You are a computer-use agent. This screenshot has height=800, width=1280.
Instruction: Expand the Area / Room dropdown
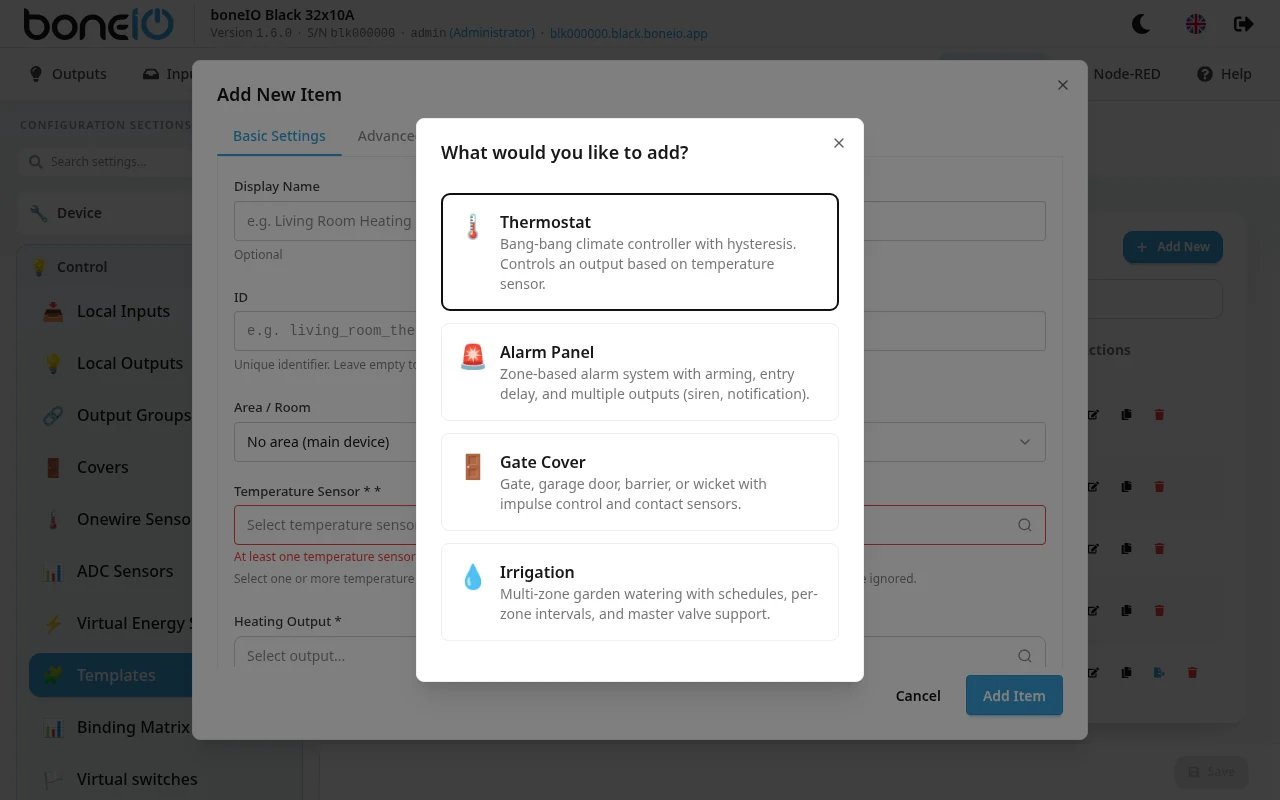pyautogui.click(x=640, y=442)
